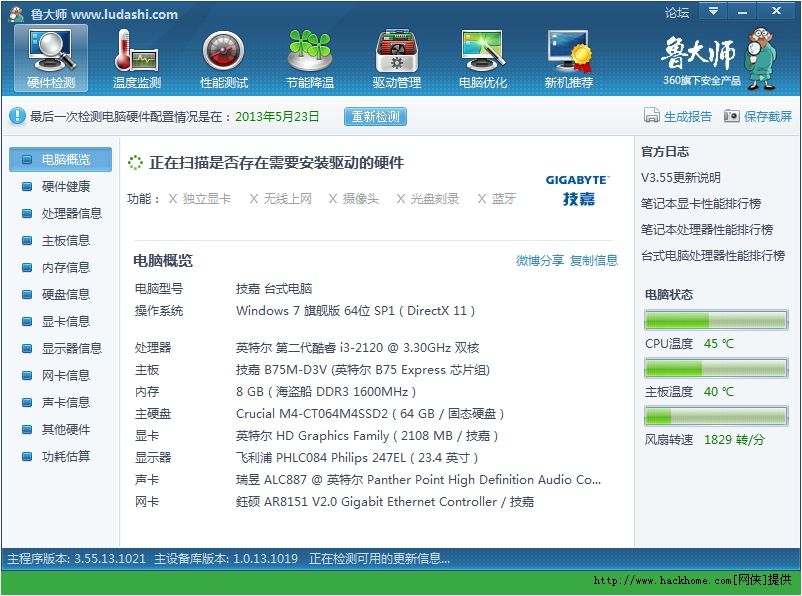Select 内存信息 in the sidebar
This screenshot has width=802, height=596.
pos(60,268)
